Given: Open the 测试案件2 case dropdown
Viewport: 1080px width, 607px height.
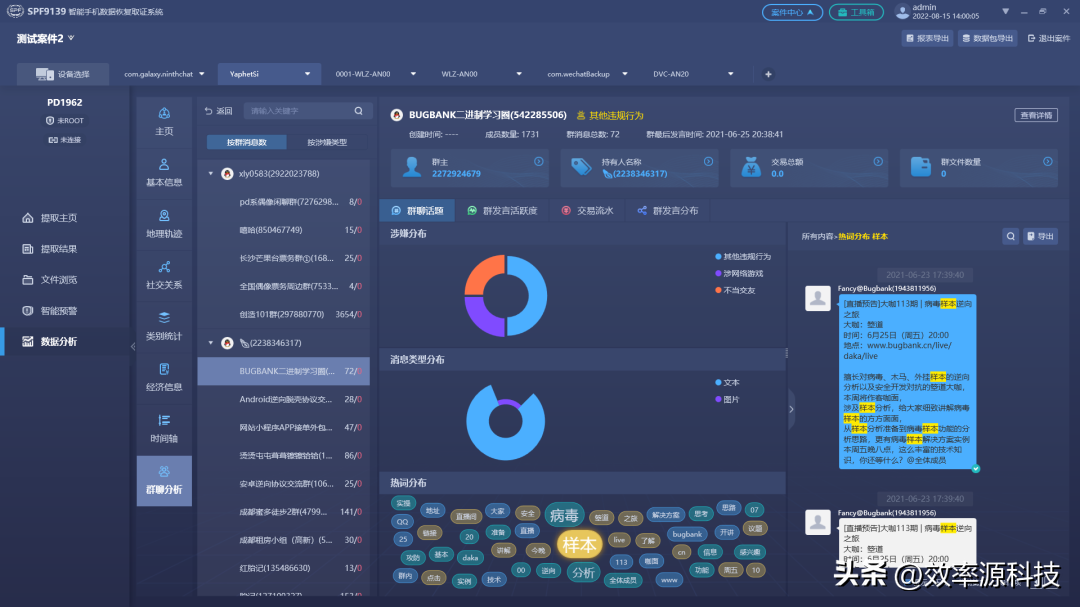Looking at the screenshot, I should pos(71,38).
